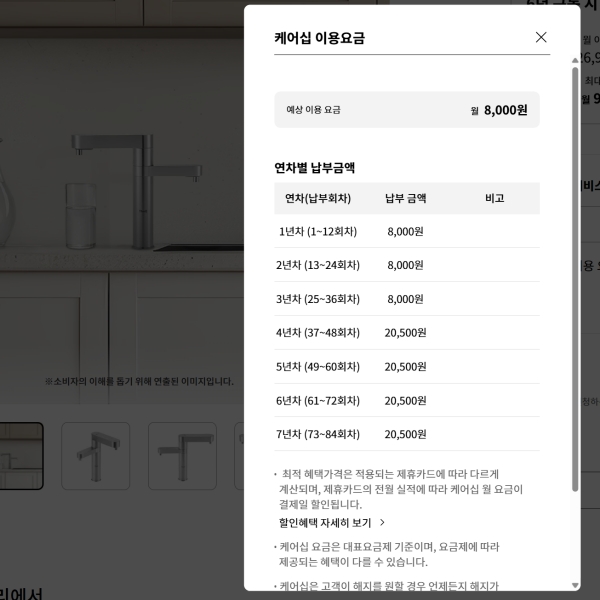600x600 pixels.
Task: Click the scrollbar up arrow in popup
Action: 575,60
